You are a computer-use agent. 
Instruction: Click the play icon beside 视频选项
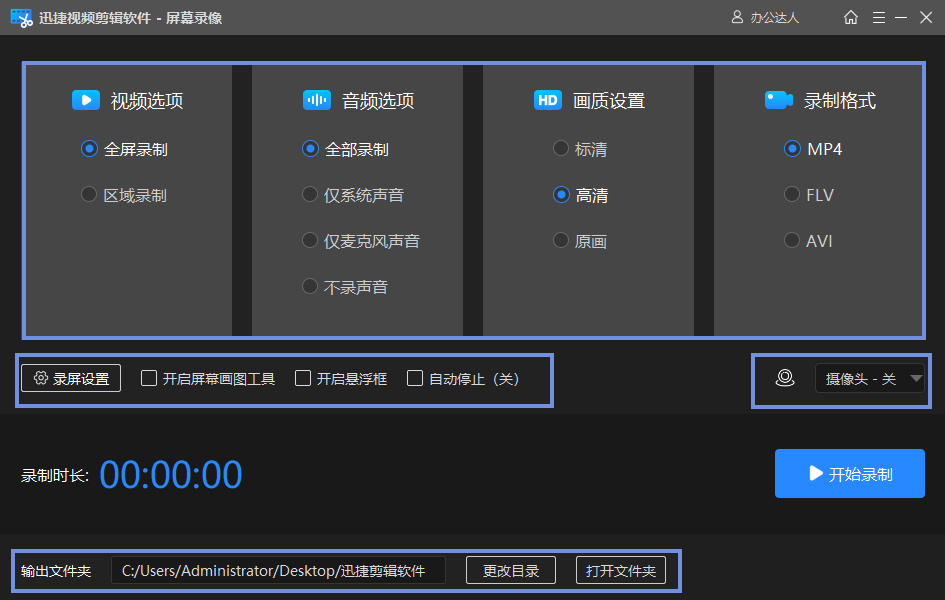(x=85, y=100)
